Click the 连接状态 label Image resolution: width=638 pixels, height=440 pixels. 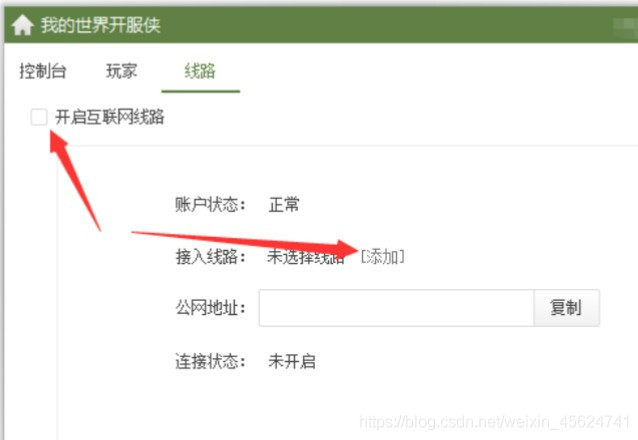[210, 361]
